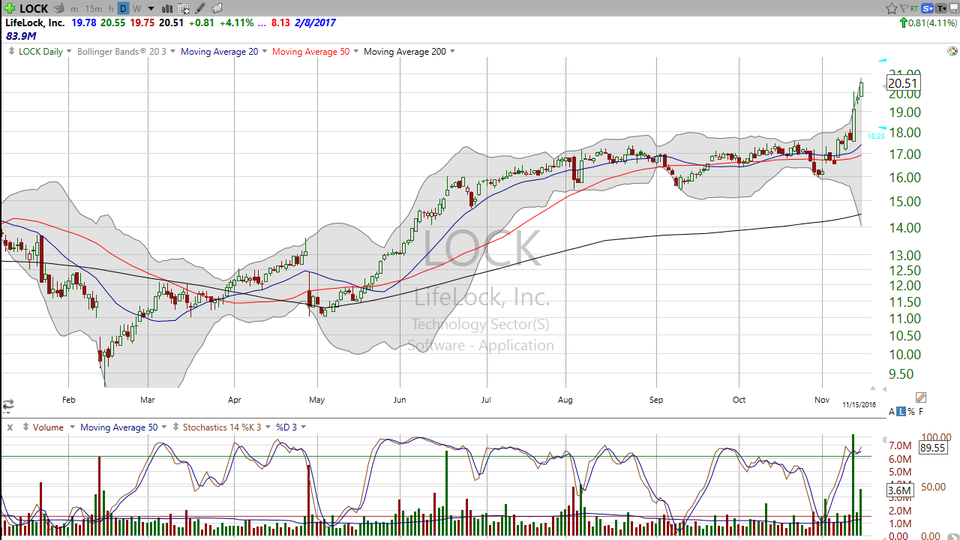Click the Stochastics 14 %K 3 label
The width and height of the screenshot is (960, 540).
pos(222,427)
